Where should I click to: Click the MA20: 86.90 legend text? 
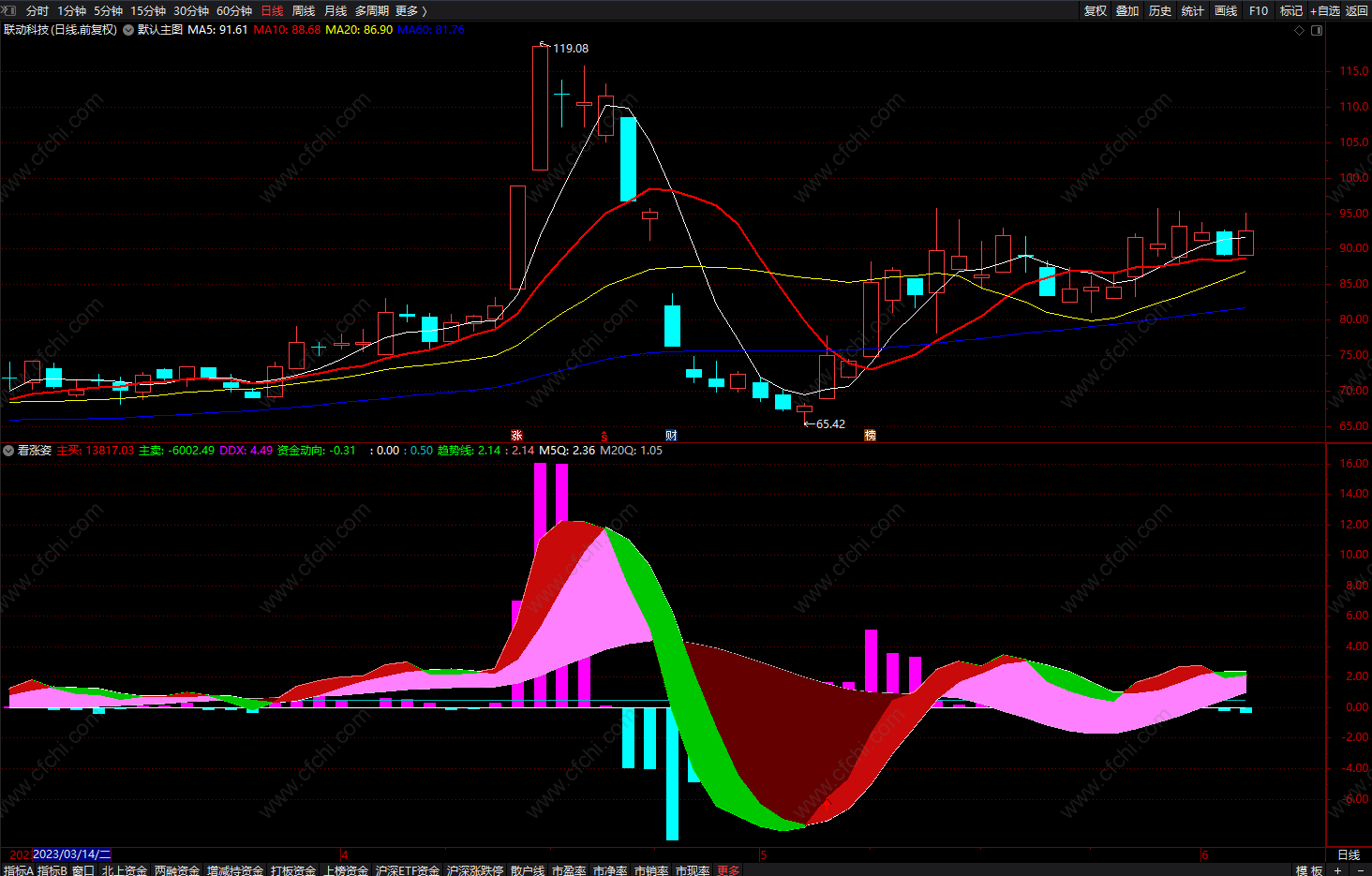tap(359, 30)
